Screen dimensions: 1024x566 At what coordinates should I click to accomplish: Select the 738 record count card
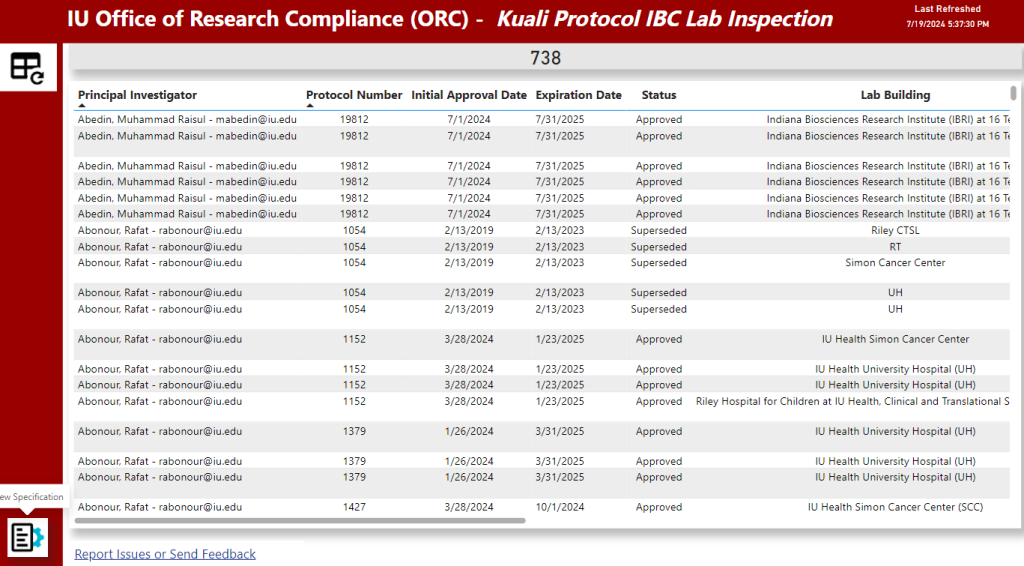(x=545, y=58)
